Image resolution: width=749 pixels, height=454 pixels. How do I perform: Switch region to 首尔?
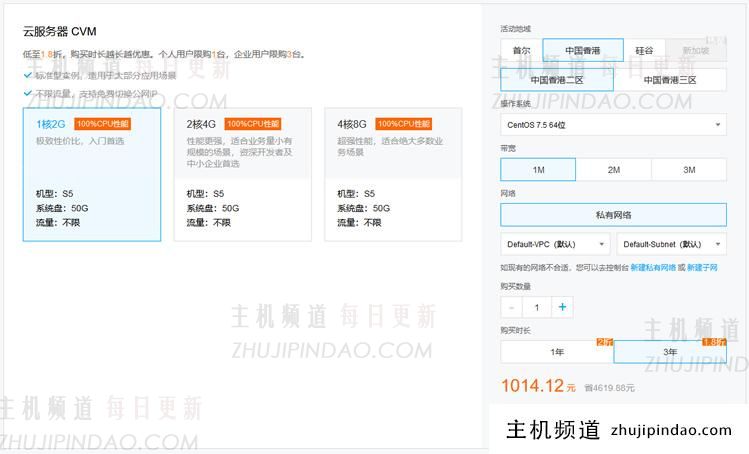(x=521, y=50)
